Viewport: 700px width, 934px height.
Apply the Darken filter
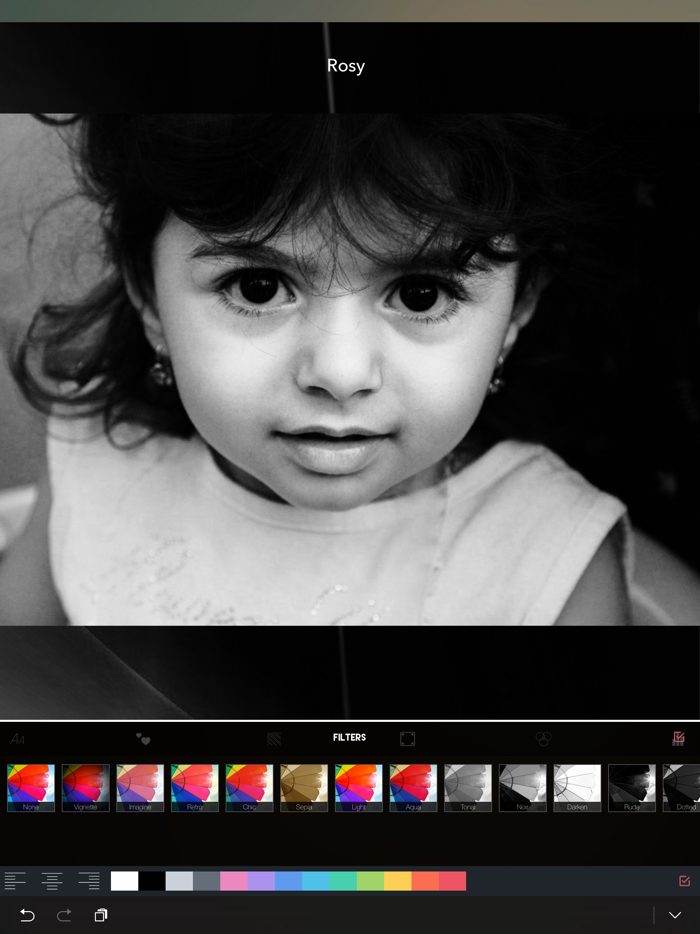click(577, 788)
